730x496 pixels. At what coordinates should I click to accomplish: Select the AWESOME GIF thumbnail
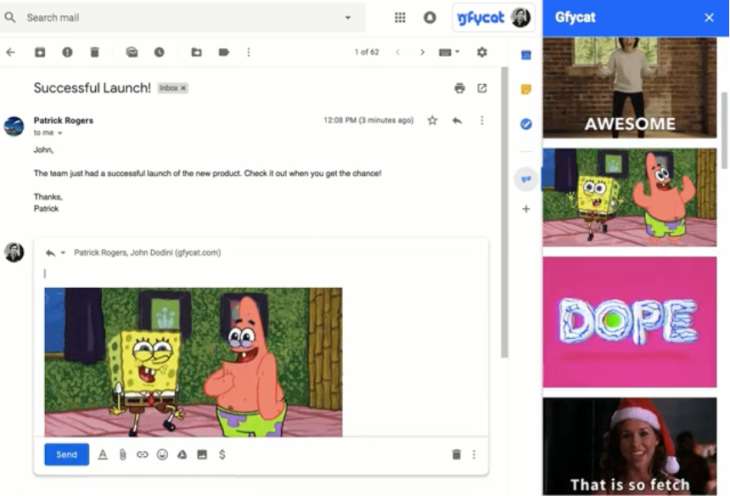pos(629,88)
